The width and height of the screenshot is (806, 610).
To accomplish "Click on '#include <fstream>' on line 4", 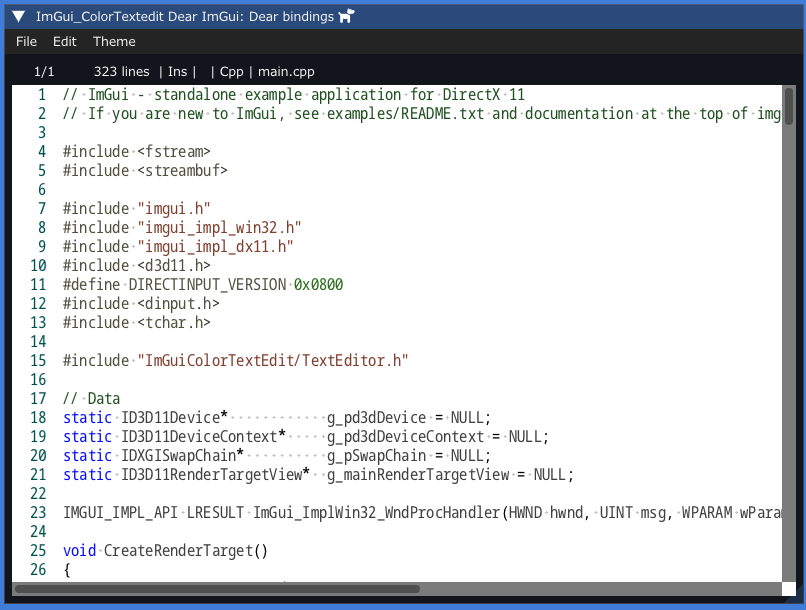I will [x=137, y=152].
